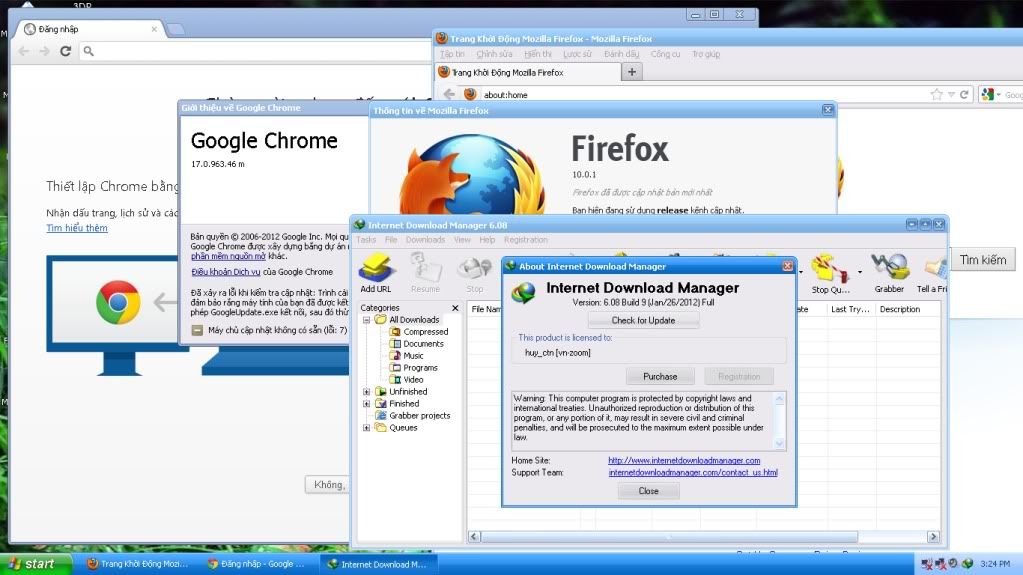Open a new tab in Firefox
Image resolution: width=1023 pixels, height=575 pixels.
click(631, 72)
